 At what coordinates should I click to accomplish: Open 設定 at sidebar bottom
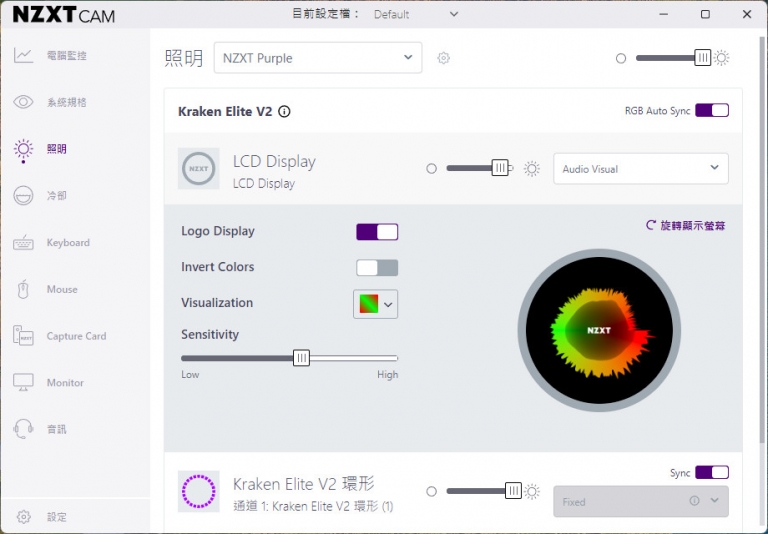[56, 517]
